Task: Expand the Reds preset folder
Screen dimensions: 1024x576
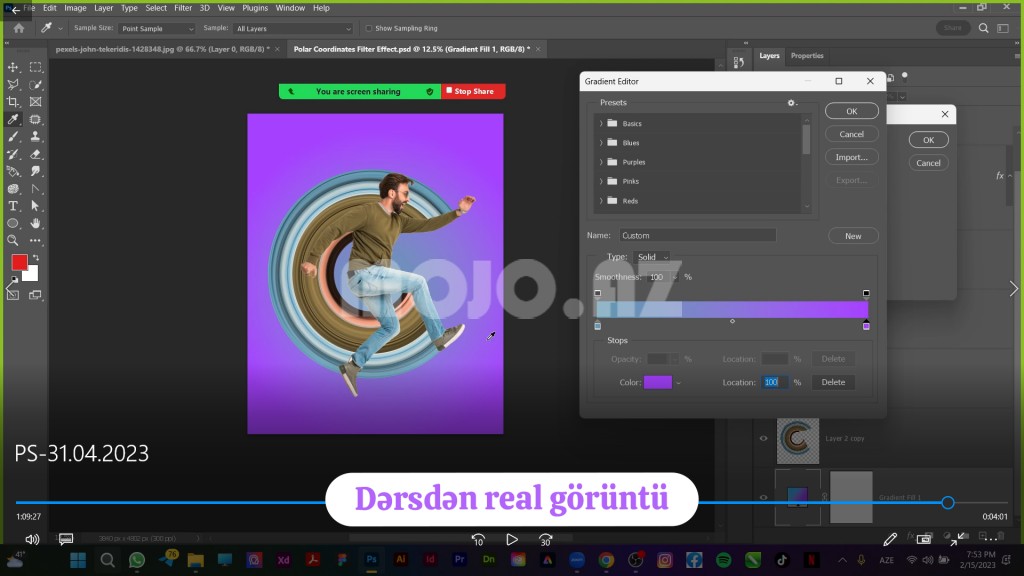Action: [x=601, y=200]
